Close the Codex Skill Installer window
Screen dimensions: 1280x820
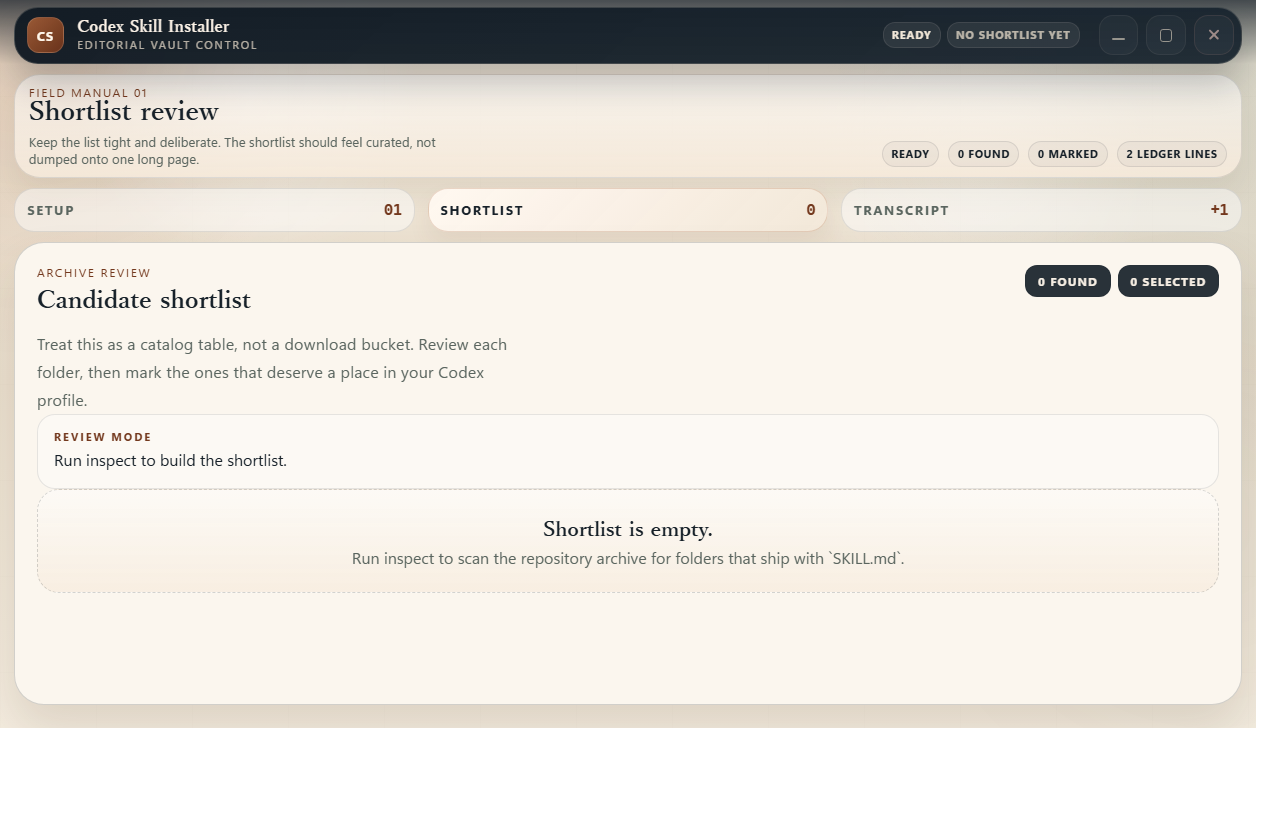[1213, 35]
